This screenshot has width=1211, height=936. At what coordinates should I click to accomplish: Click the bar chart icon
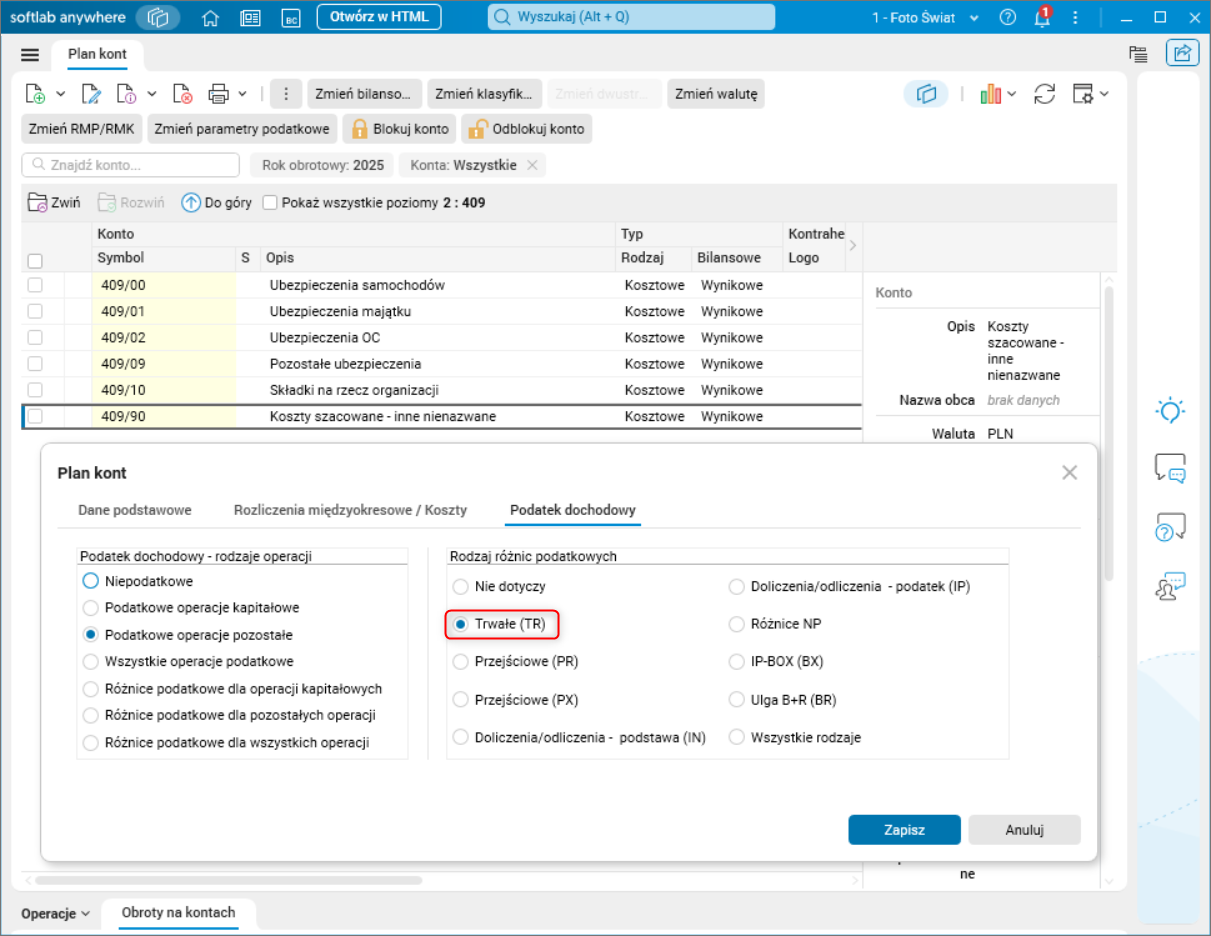coord(991,94)
